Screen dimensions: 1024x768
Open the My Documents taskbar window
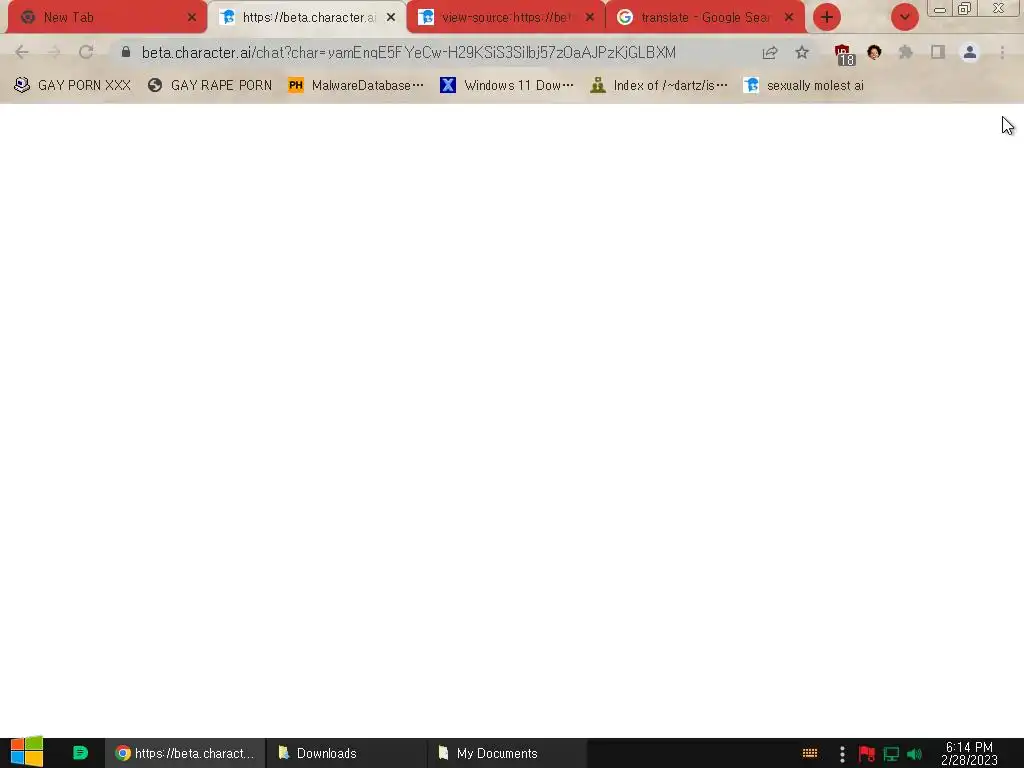pyautogui.click(x=507, y=753)
